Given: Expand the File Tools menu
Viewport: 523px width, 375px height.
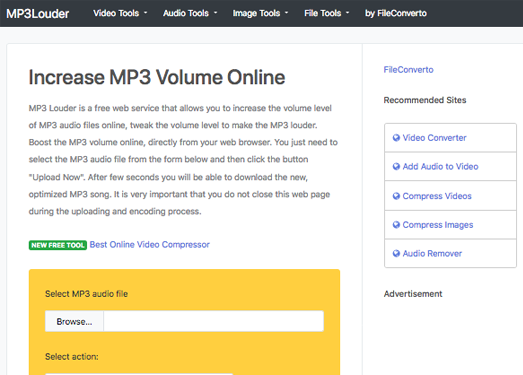Looking at the screenshot, I should pos(327,13).
